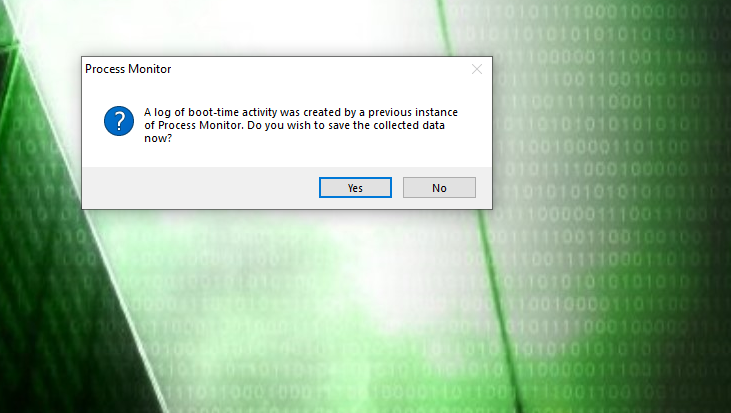Click the white dialog body below message
This screenshot has width=731, height=413.
tap(298, 156)
